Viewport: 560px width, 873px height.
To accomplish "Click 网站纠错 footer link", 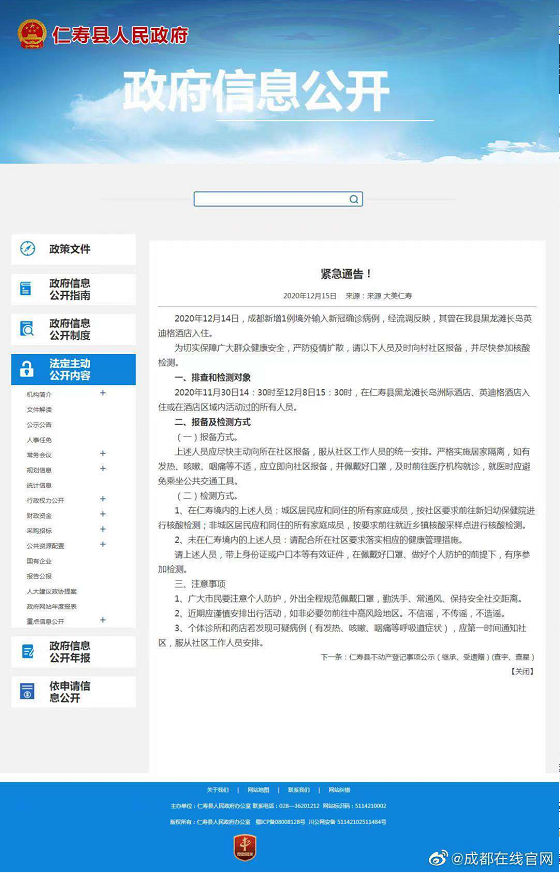I will tap(339, 790).
